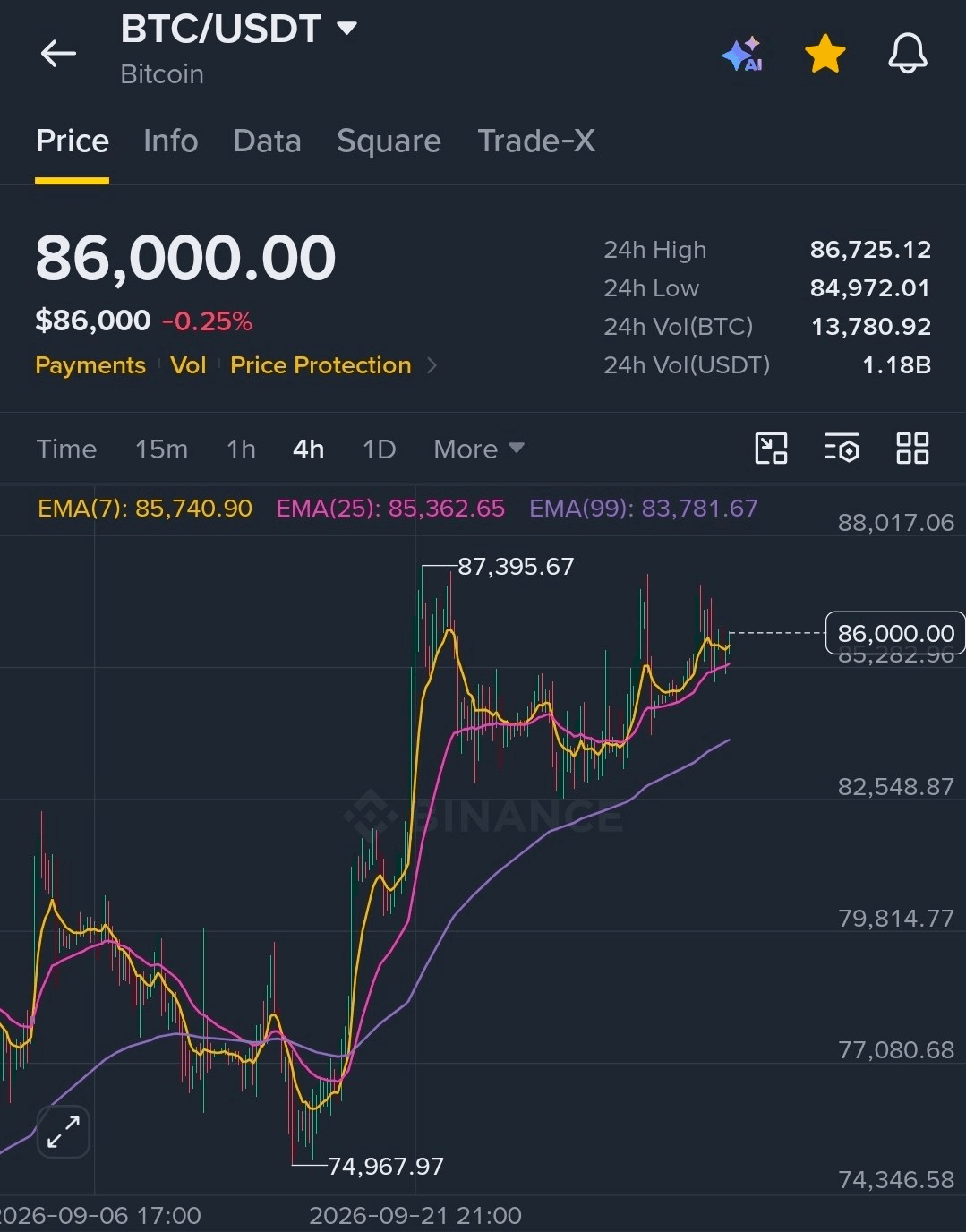Open the Square tab
966x1232 pixels.
389,141
